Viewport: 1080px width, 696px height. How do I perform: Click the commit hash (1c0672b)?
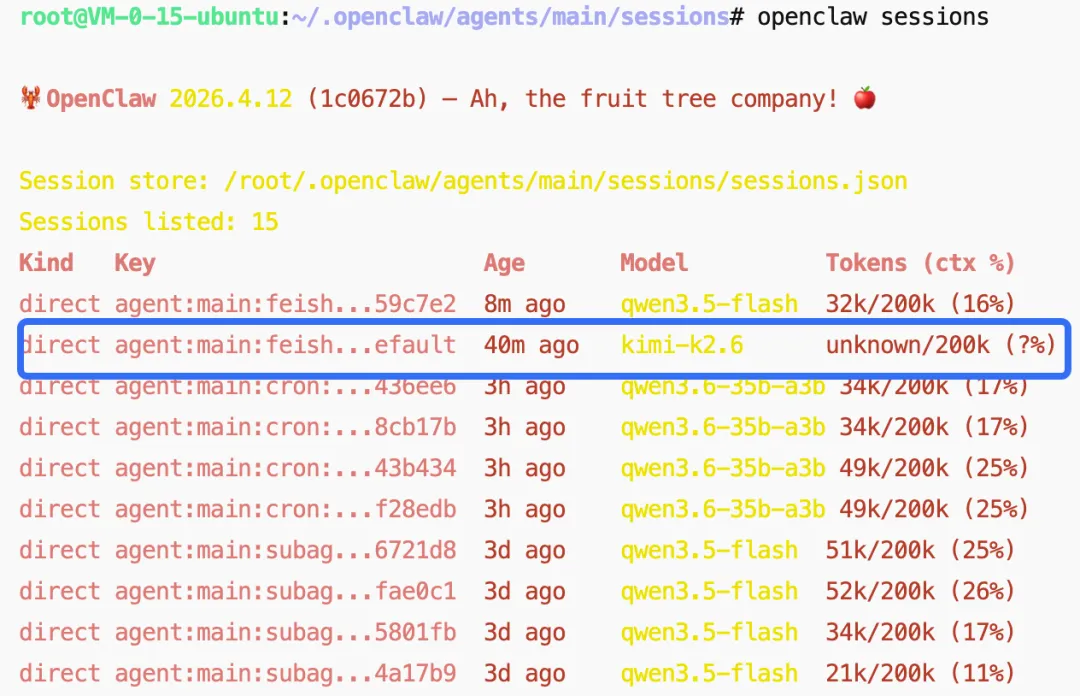[x=367, y=99]
